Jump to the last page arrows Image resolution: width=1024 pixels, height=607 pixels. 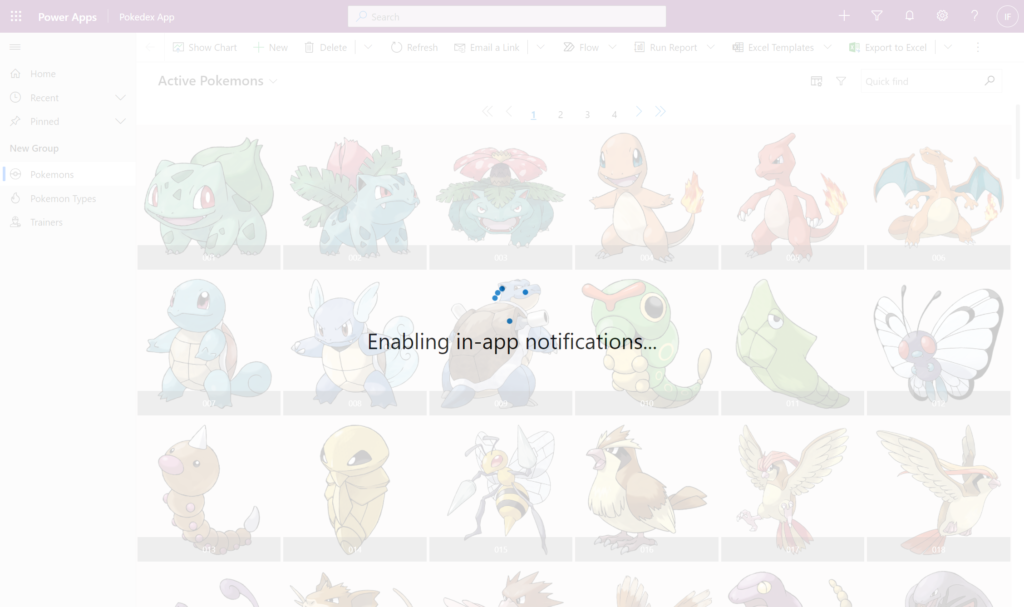(x=661, y=112)
